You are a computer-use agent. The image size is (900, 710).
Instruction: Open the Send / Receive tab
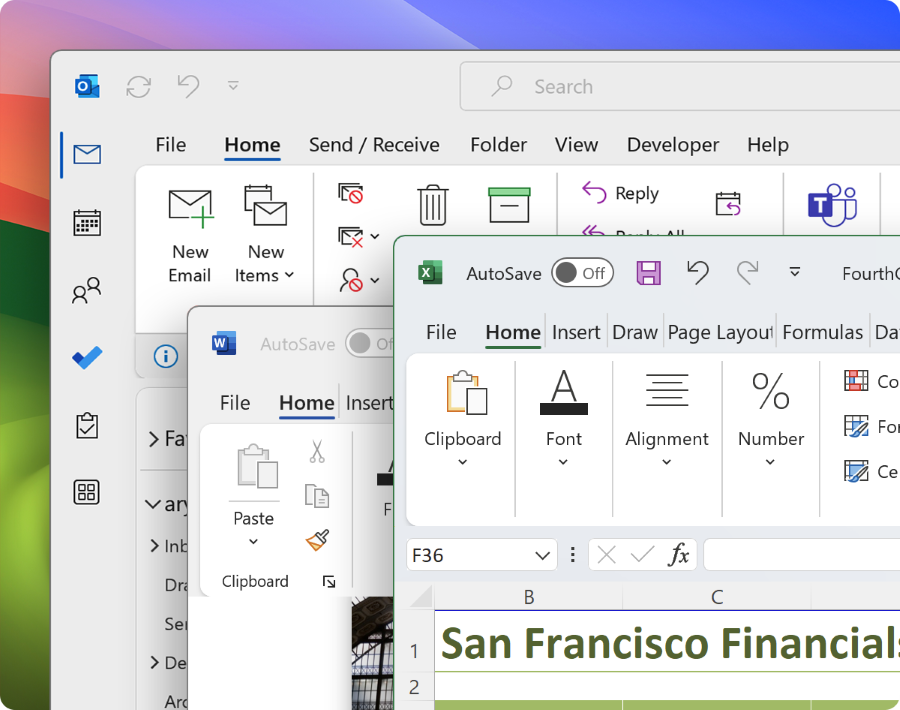[x=374, y=145]
